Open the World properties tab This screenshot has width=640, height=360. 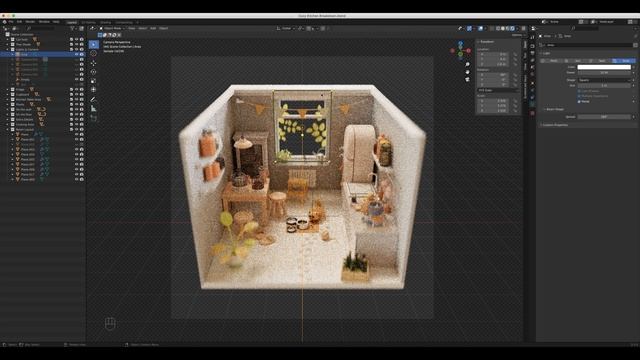tap(532, 75)
